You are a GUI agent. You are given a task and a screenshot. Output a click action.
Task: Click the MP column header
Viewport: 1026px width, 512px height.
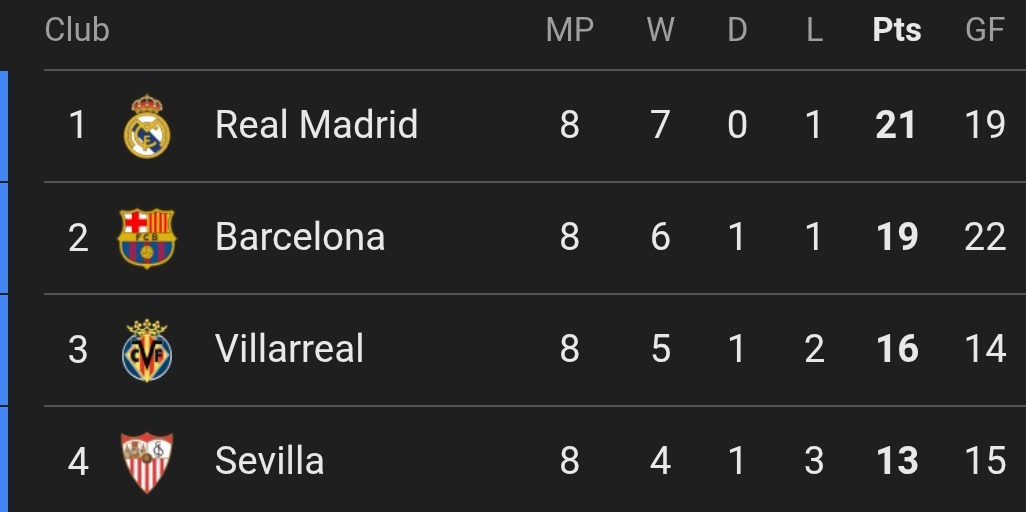(x=570, y=30)
